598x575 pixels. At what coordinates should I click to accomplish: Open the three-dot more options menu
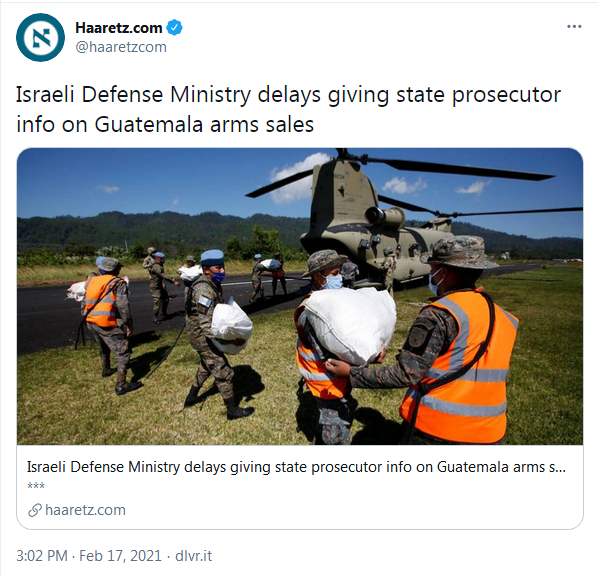574,26
